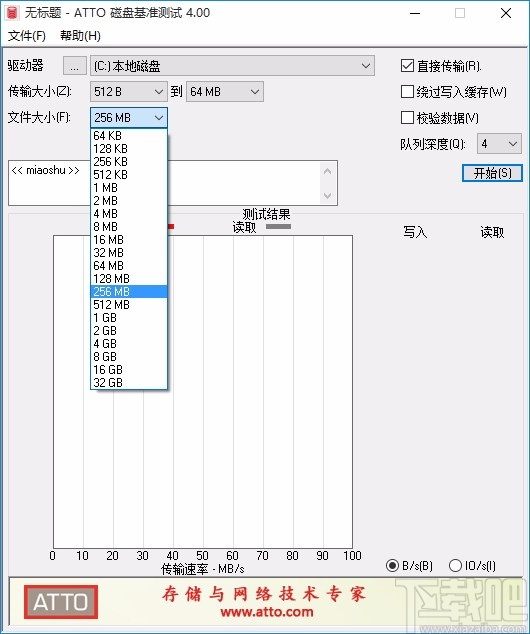Click the gray 读取 legend swatch
This screenshot has width=530, height=634.
point(278,226)
